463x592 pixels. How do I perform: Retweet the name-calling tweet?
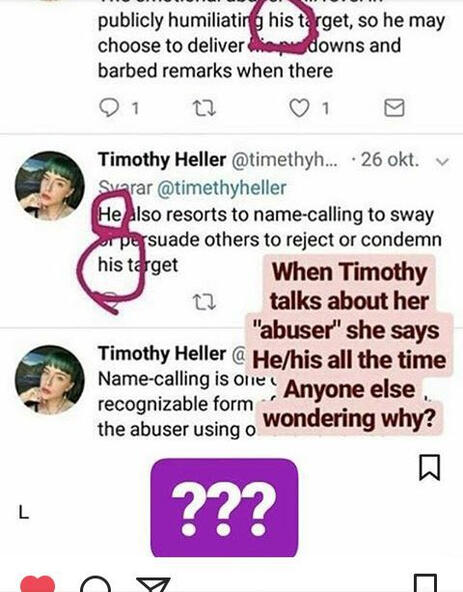(x=204, y=302)
